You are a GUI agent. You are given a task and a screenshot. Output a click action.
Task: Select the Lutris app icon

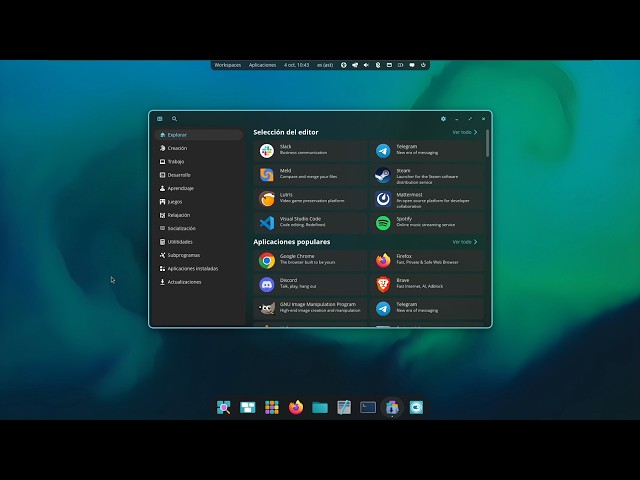click(x=267, y=199)
